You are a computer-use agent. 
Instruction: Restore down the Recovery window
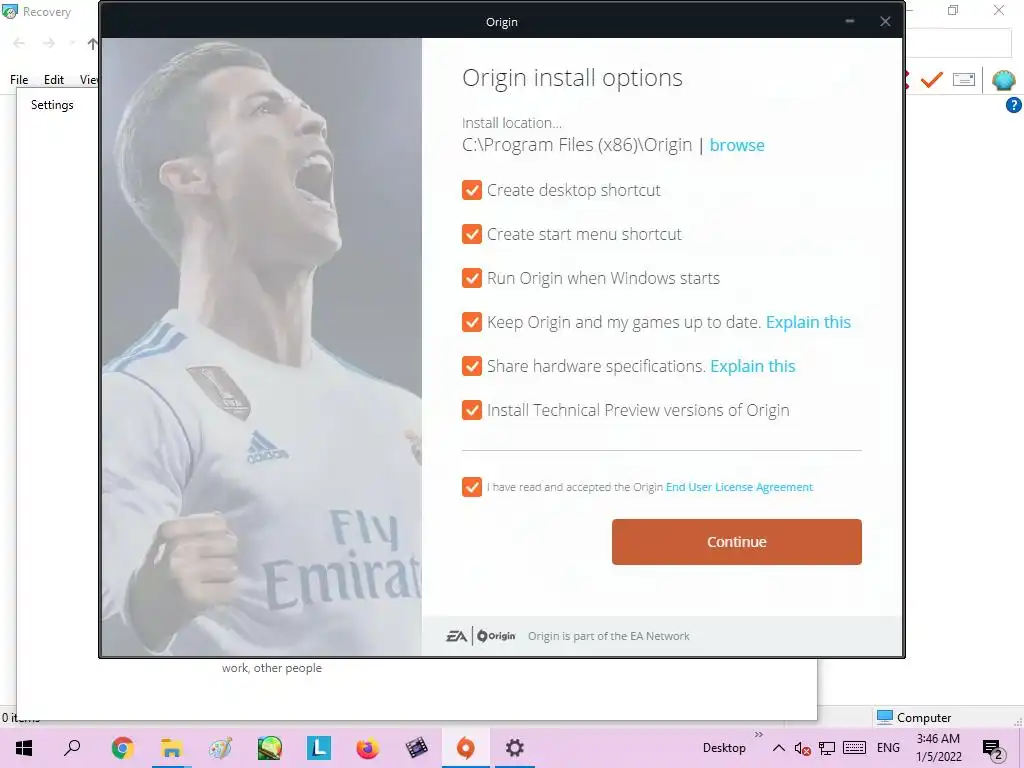953,10
